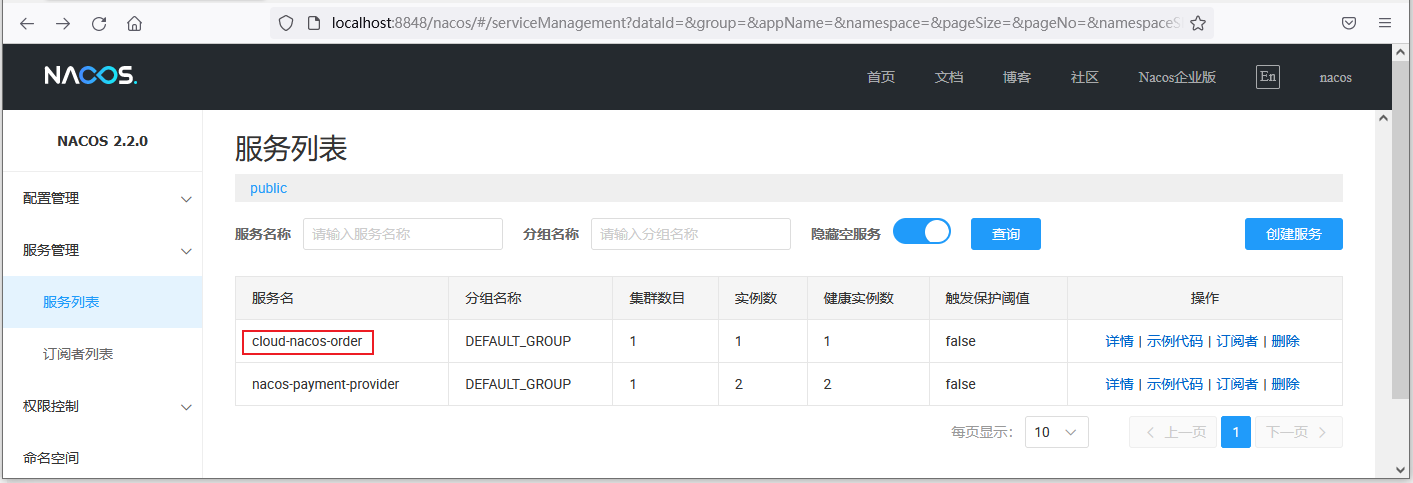This screenshot has width=1413, height=483.
Task: Open 订阅者 for cloud-nacos-order
Action: pyautogui.click(x=1237, y=341)
